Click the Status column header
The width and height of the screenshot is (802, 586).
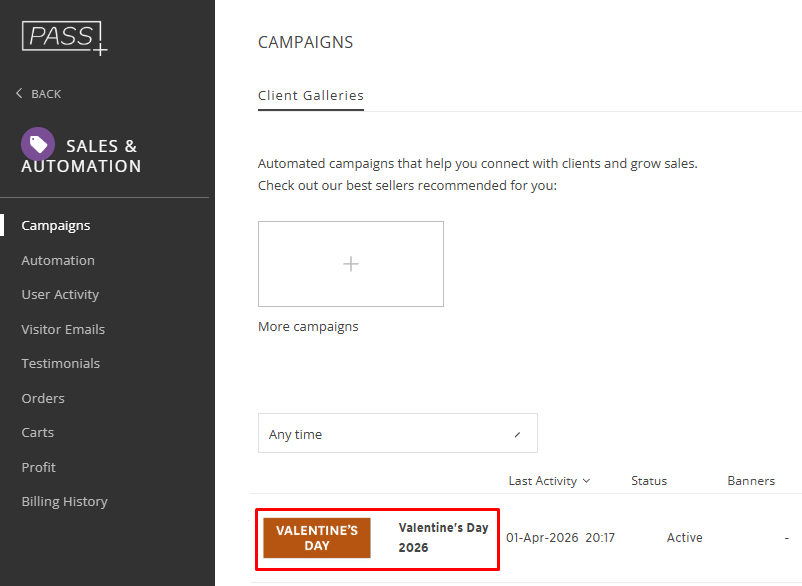(649, 481)
